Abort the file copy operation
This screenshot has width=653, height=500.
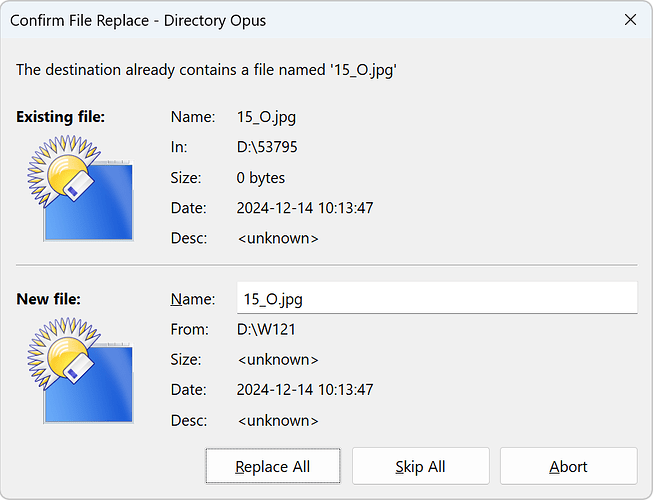568,466
